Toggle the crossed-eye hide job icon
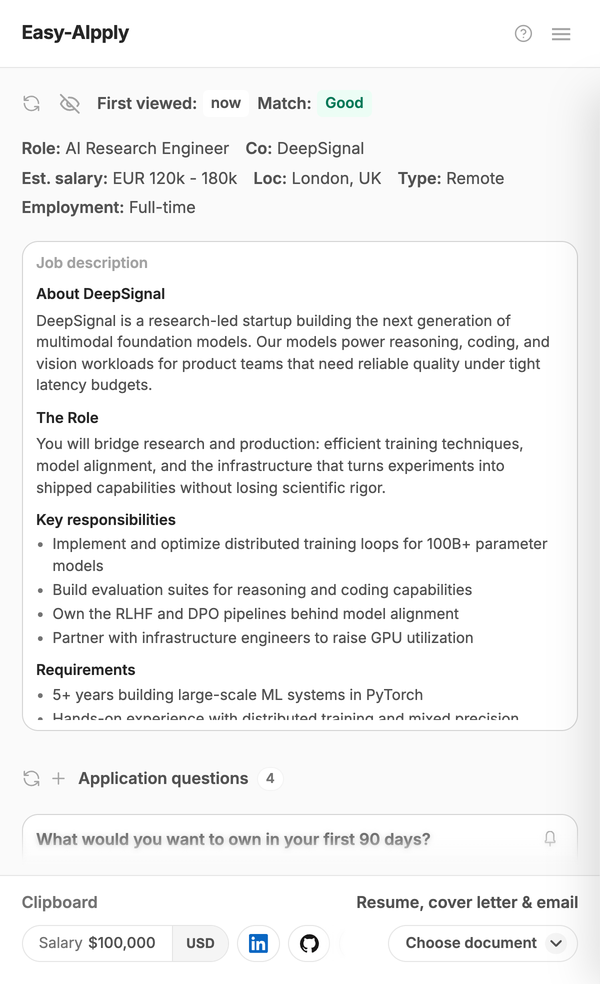Image resolution: width=600 pixels, height=984 pixels. tap(70, 104)
